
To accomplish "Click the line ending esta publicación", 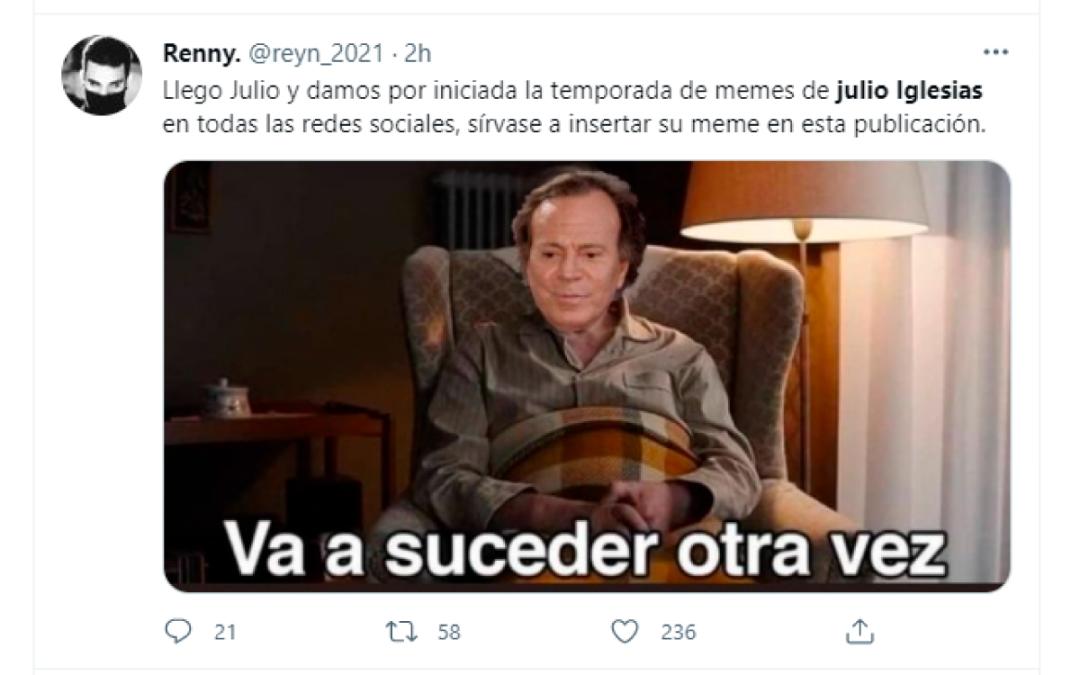I will (x=574, y=125).
